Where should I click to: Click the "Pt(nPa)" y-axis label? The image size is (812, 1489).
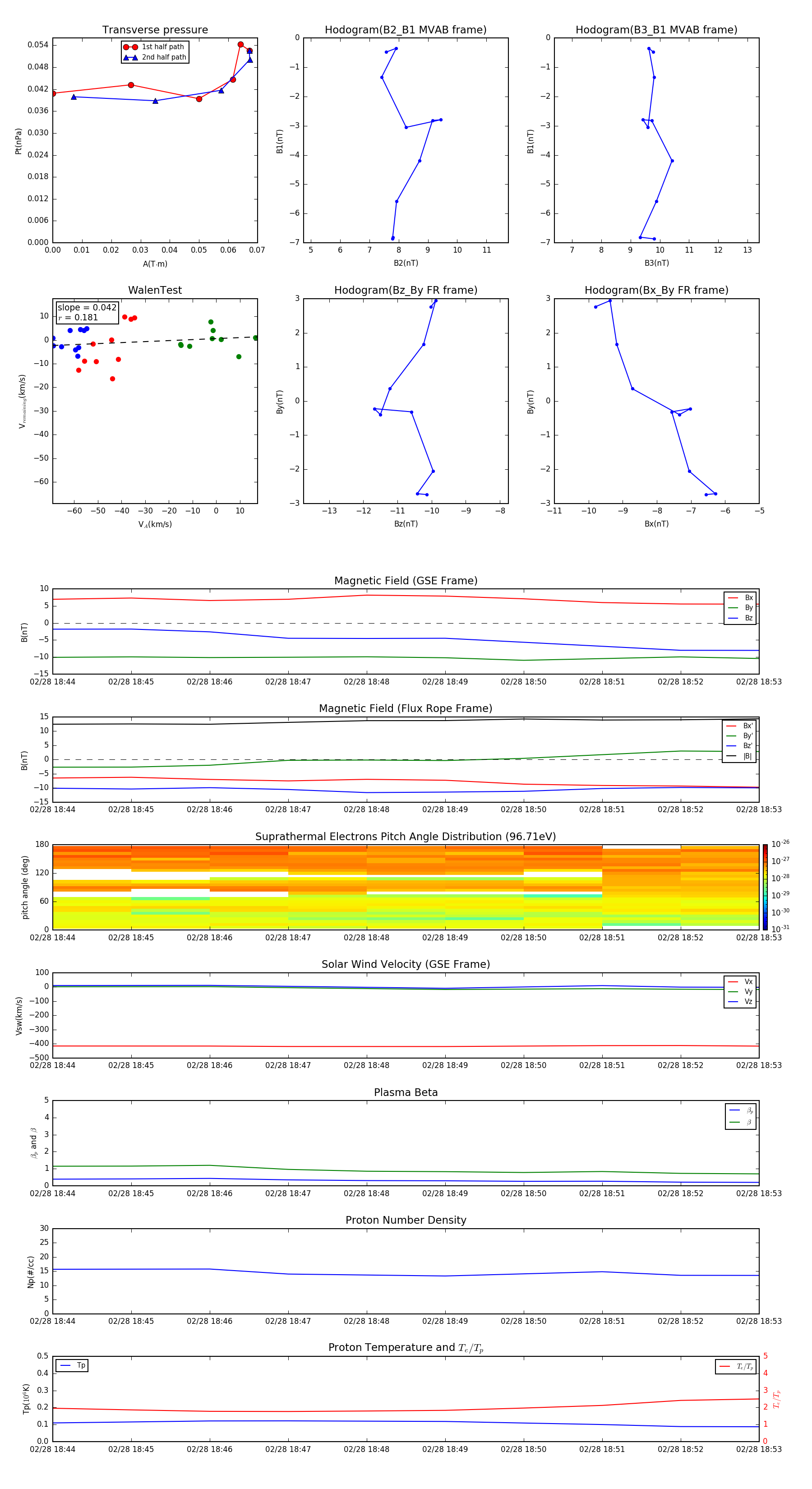pos(18,141)
